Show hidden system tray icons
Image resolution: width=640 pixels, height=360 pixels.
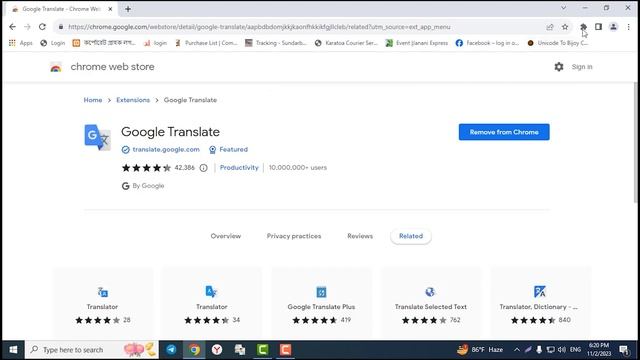tap(517, 350)
